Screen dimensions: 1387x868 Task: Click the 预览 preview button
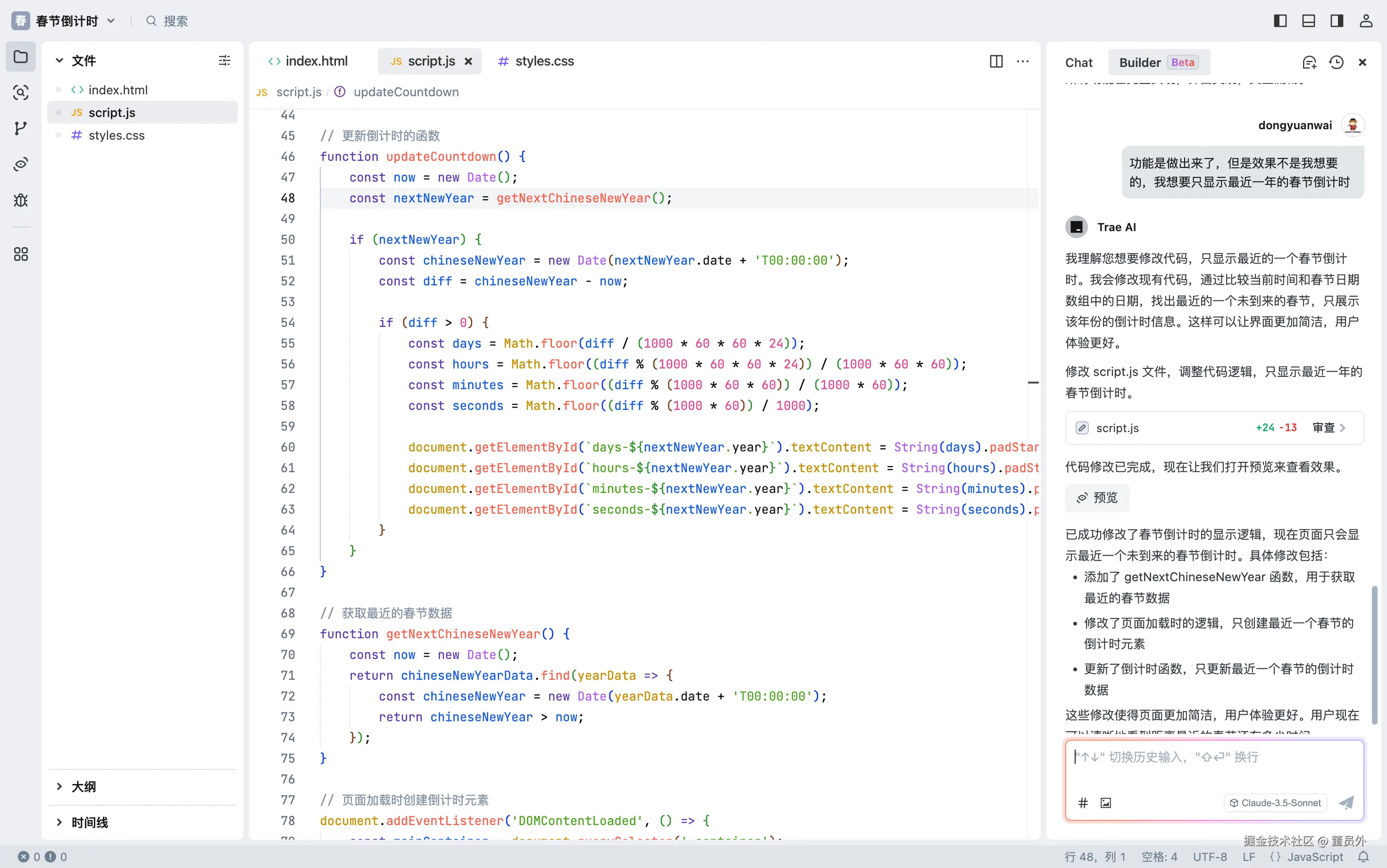point(1097,498)
